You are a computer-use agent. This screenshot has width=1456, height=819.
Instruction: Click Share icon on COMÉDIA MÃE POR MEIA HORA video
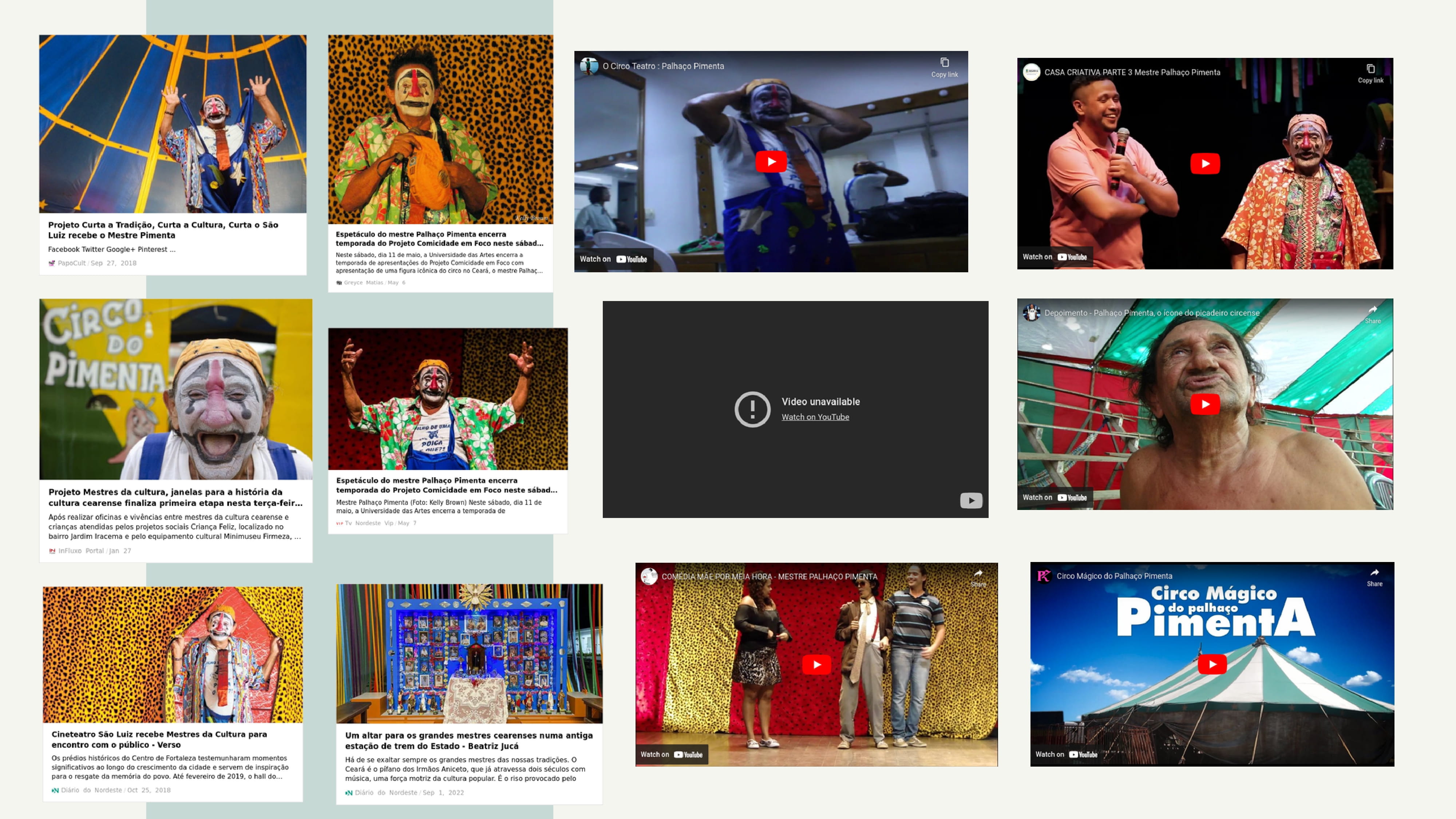coord(978,573)
